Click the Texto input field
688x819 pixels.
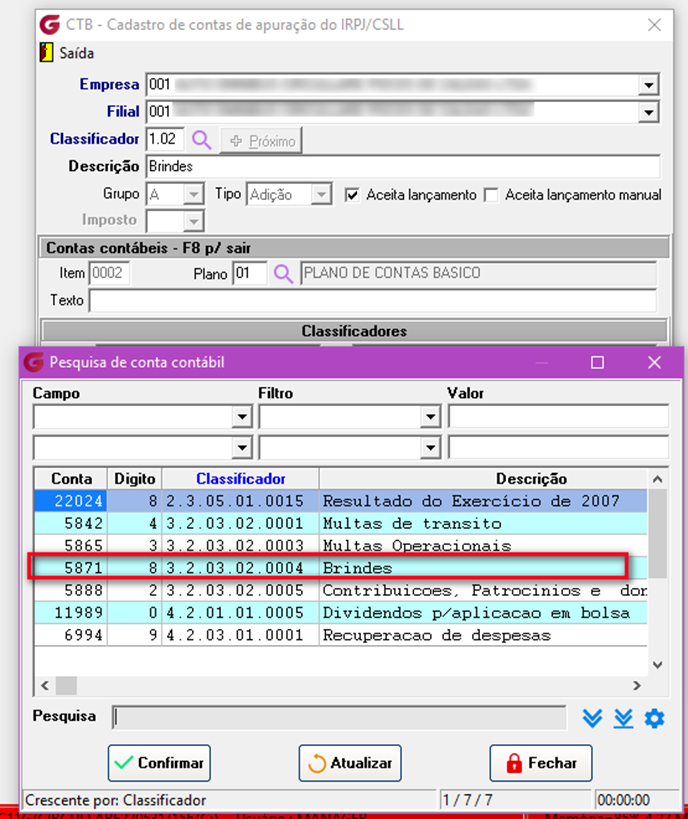pyautogui.click(x=373, y=301)
